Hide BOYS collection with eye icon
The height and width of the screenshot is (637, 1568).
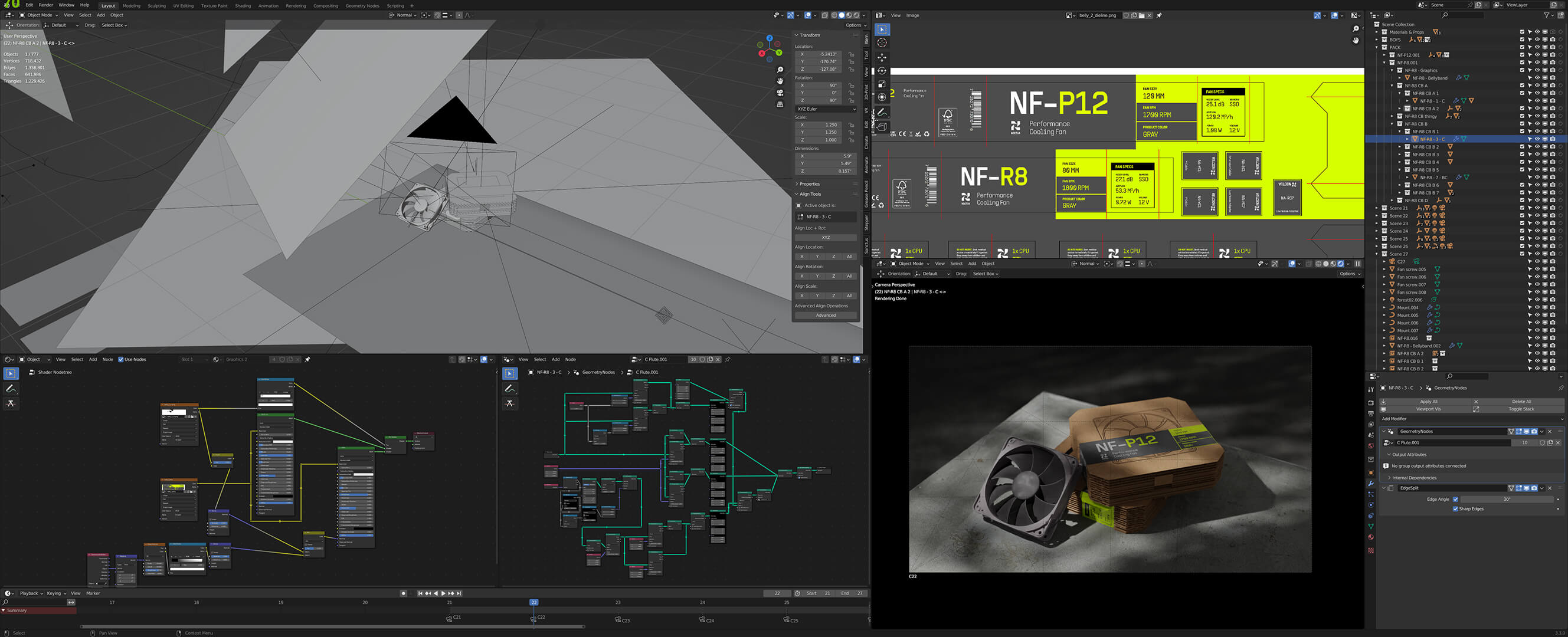point(1537,40)
